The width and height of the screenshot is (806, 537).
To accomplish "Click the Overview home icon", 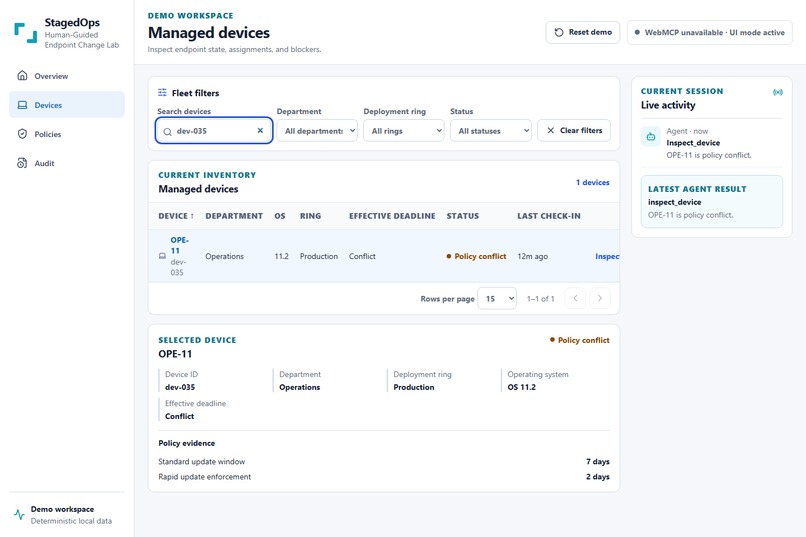I will click(22, 76).
